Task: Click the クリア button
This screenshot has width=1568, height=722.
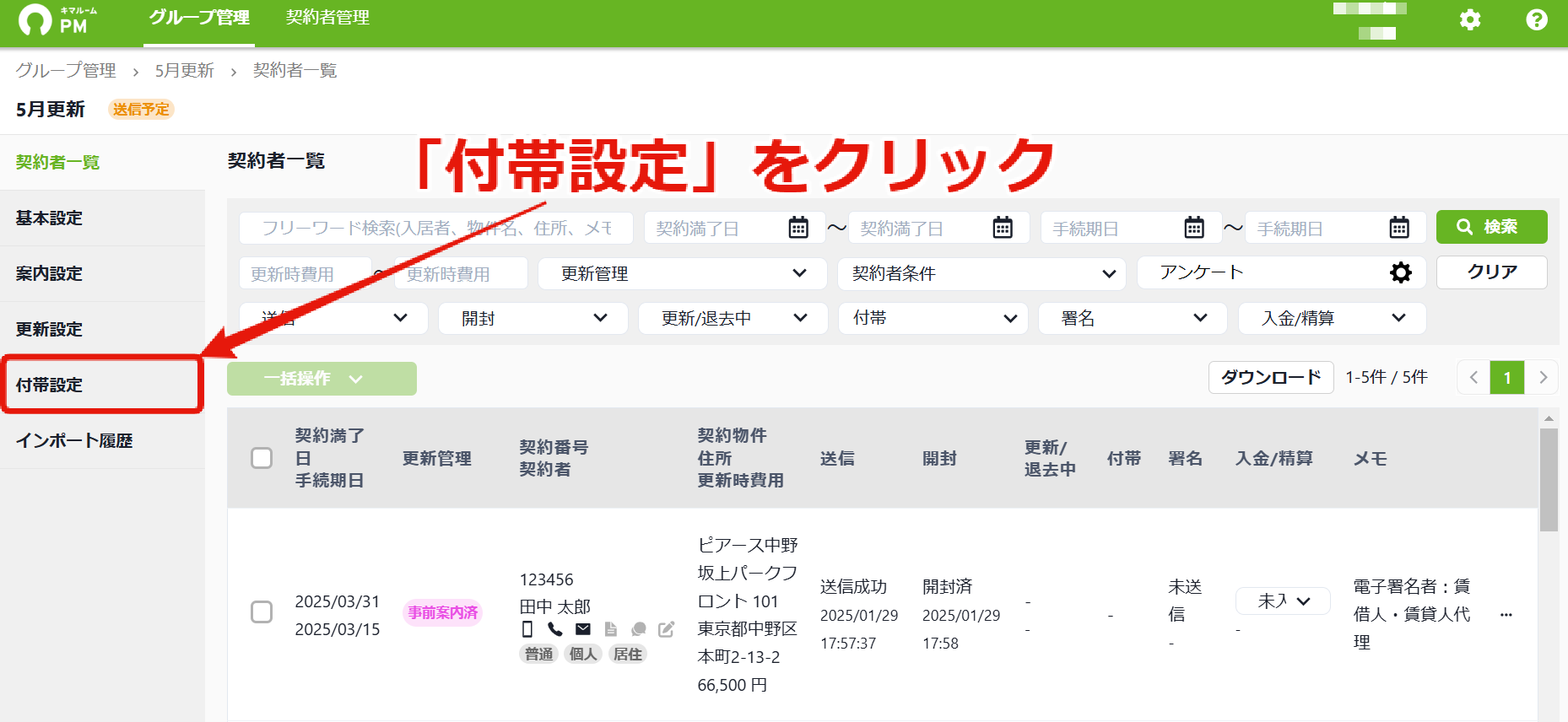Action: coord(1491,272)
